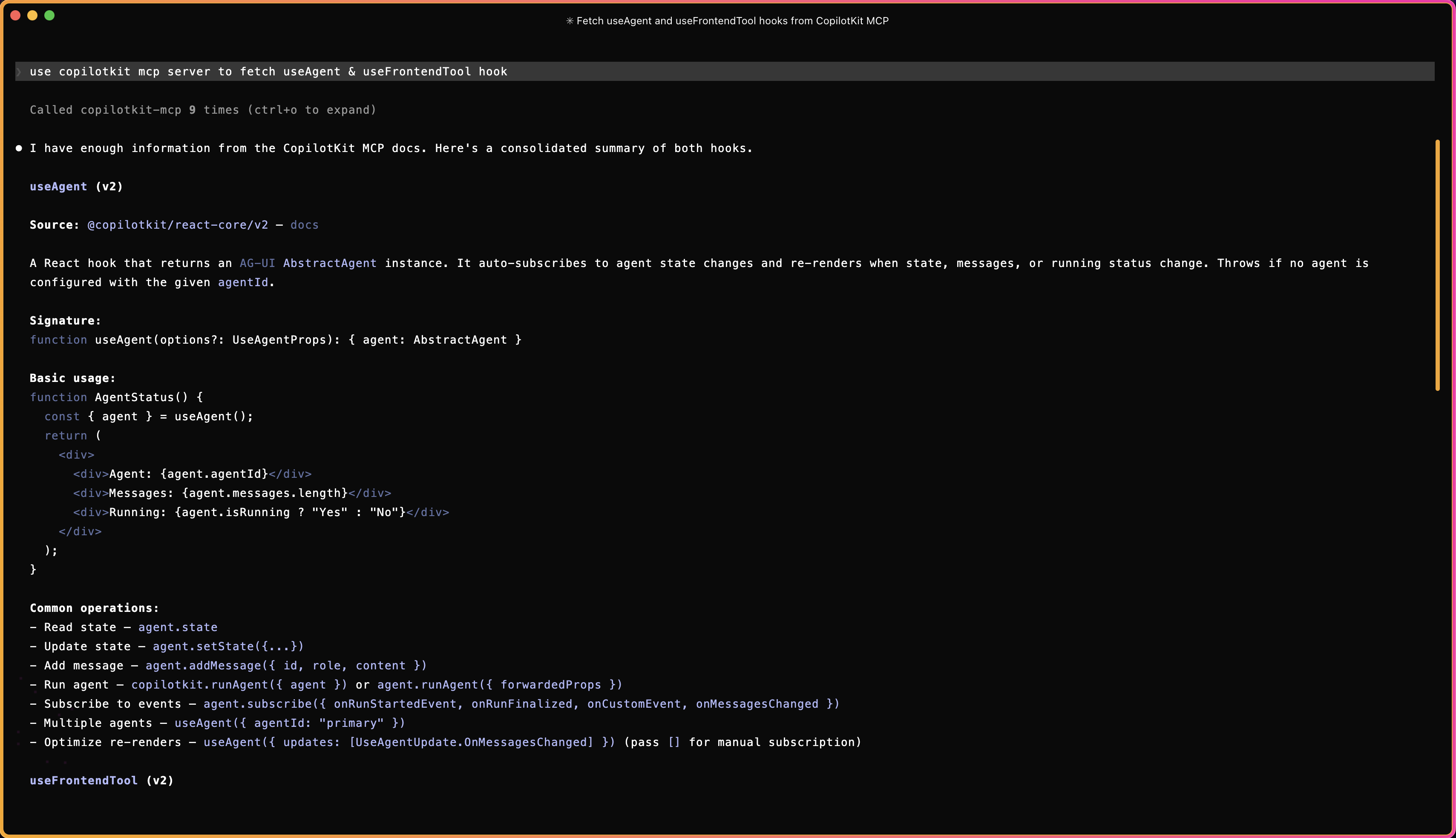Click the 'useAgent({ updates: [UseAgentUpdate.OnMessagesChanged] })' snippet
Image resolution: width=1456 pixels, height=838 pixels.
409,743
